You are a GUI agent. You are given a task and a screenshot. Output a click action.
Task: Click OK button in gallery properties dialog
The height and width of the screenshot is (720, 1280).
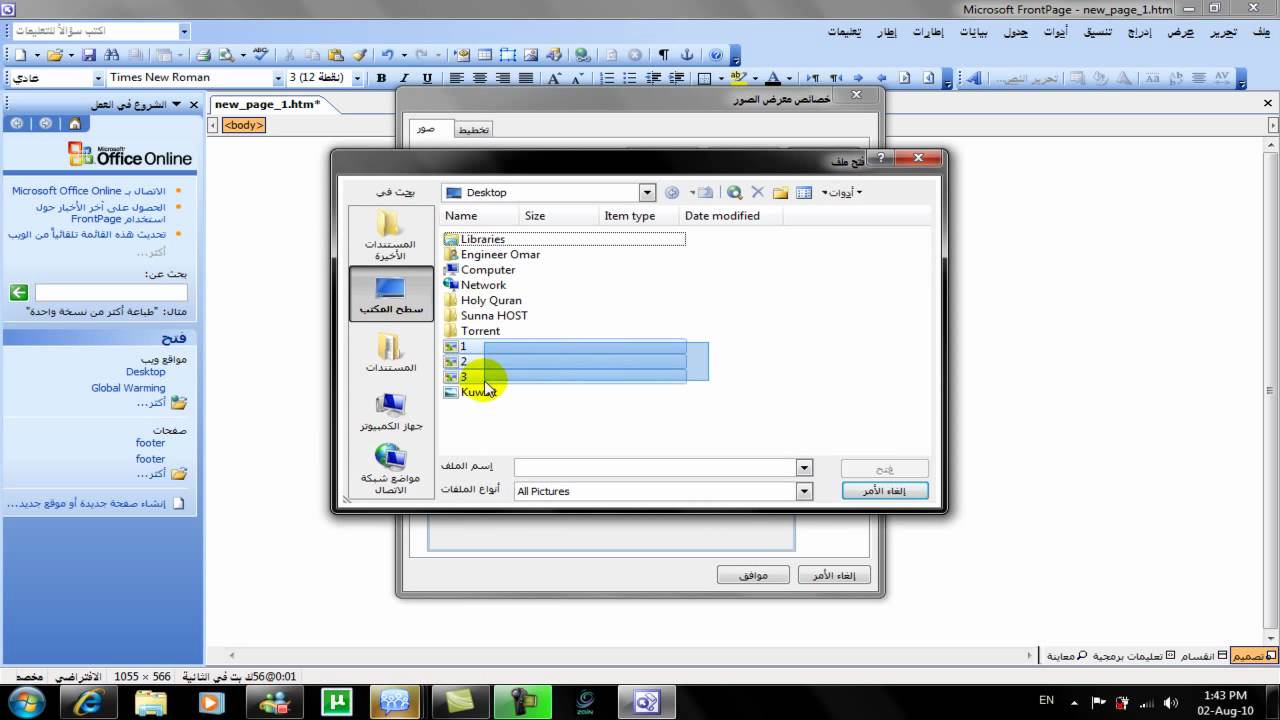coord(753,575)
